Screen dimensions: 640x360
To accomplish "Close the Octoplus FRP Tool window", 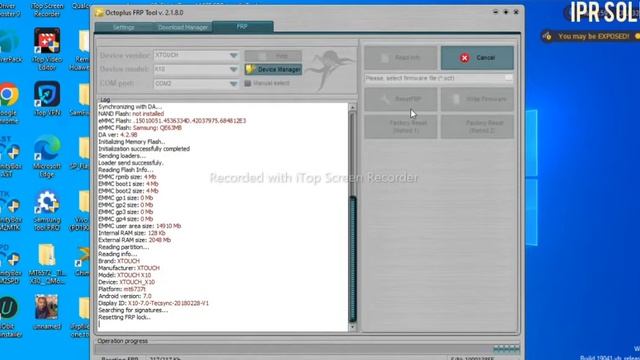I will [516, 12].
